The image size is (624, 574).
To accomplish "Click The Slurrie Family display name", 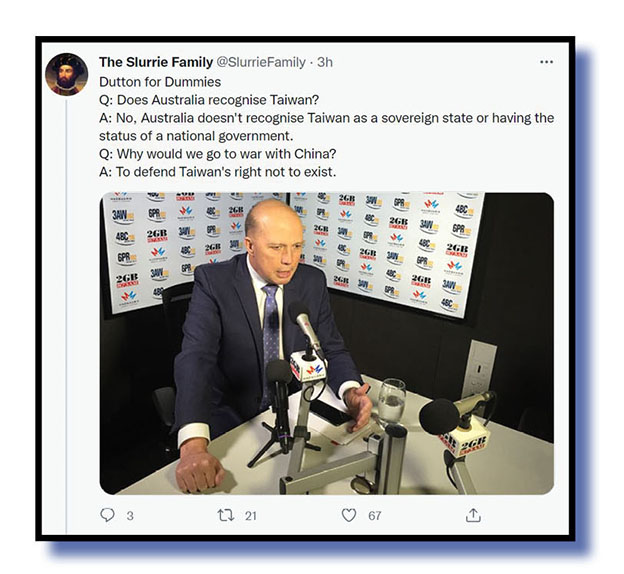I will point(156,62).
